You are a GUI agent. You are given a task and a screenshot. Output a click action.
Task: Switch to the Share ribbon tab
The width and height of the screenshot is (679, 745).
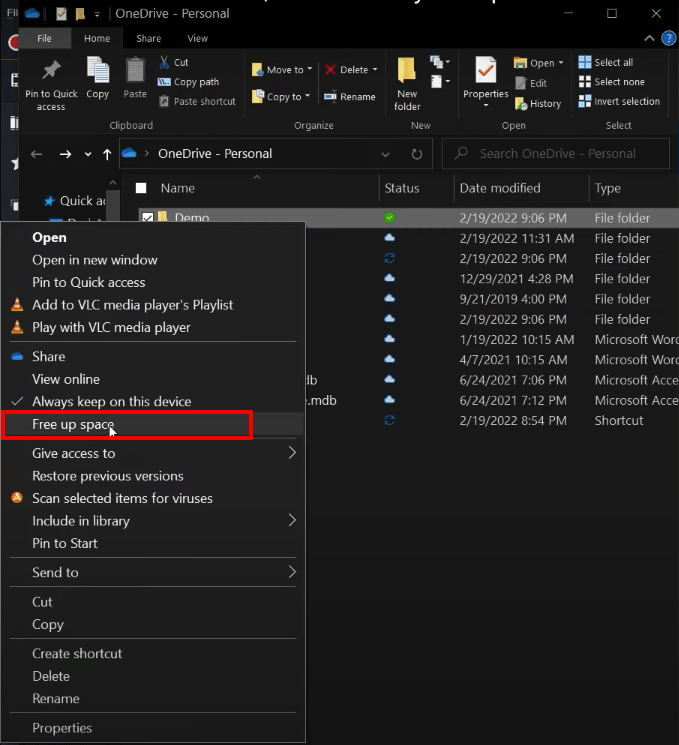[x=149, y=38]
